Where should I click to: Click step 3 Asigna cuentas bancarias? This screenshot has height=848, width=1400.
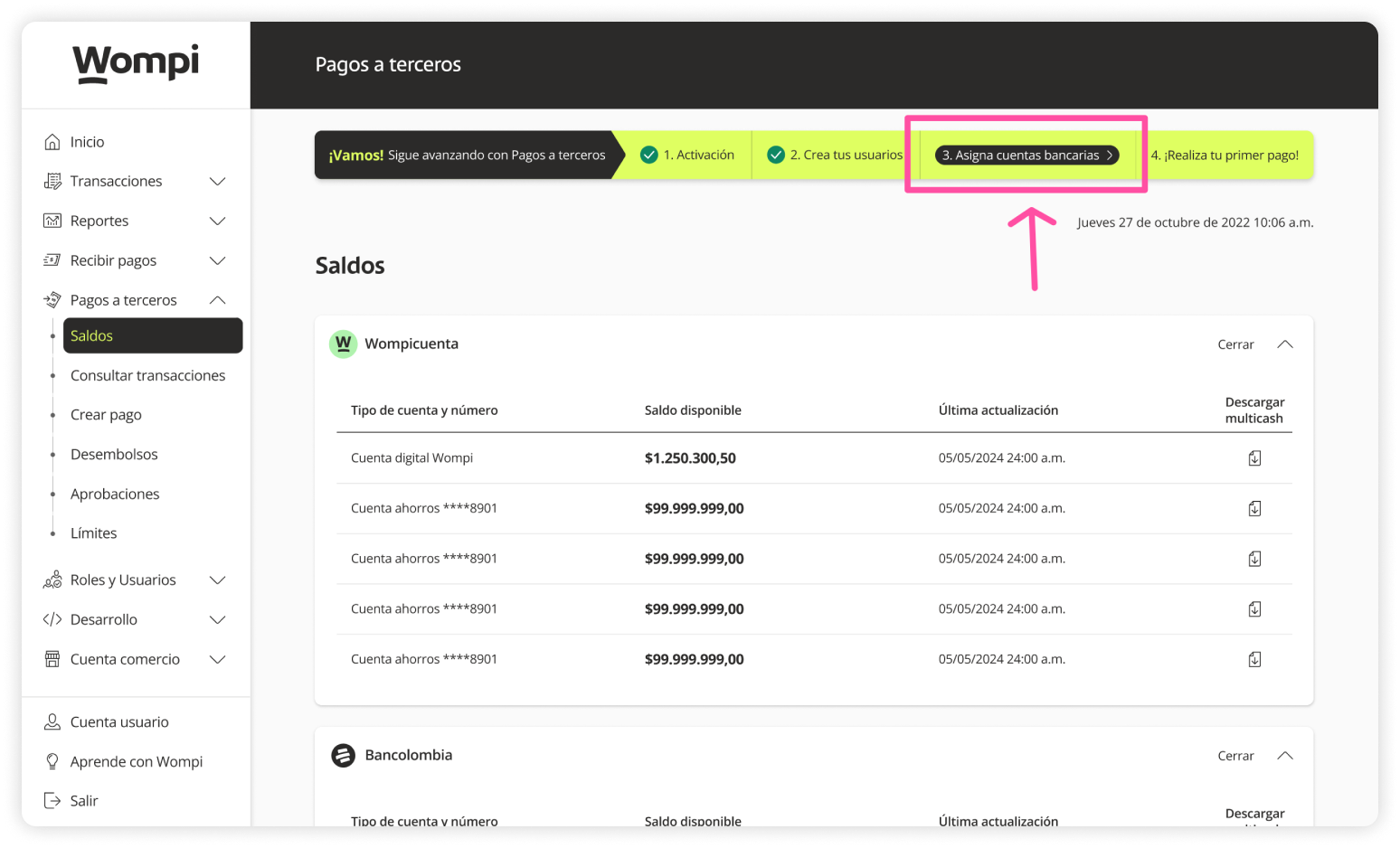[1026, 155]
